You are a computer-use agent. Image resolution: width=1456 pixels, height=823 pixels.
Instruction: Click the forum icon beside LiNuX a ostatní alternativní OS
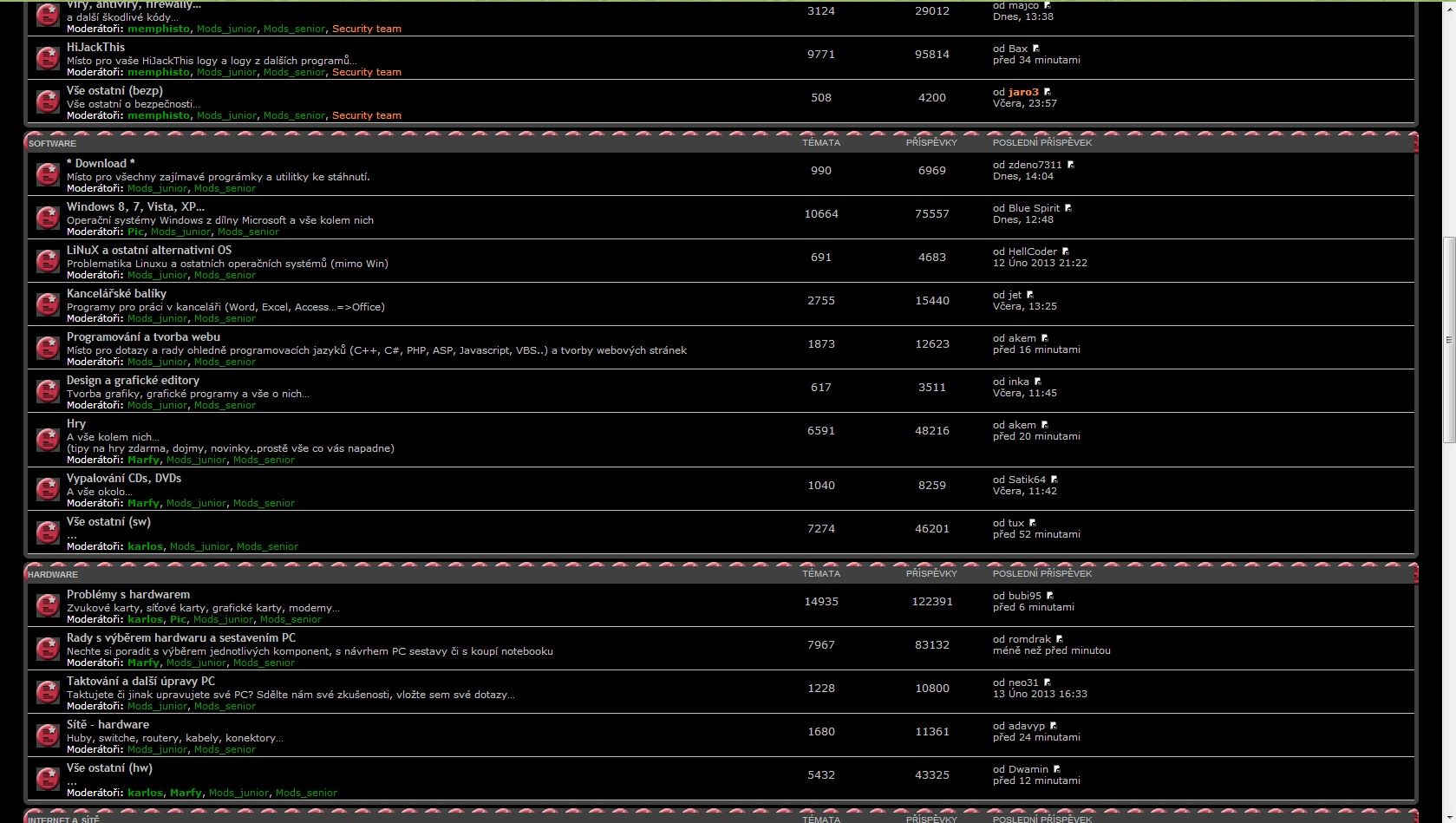(x=47, y=261)
